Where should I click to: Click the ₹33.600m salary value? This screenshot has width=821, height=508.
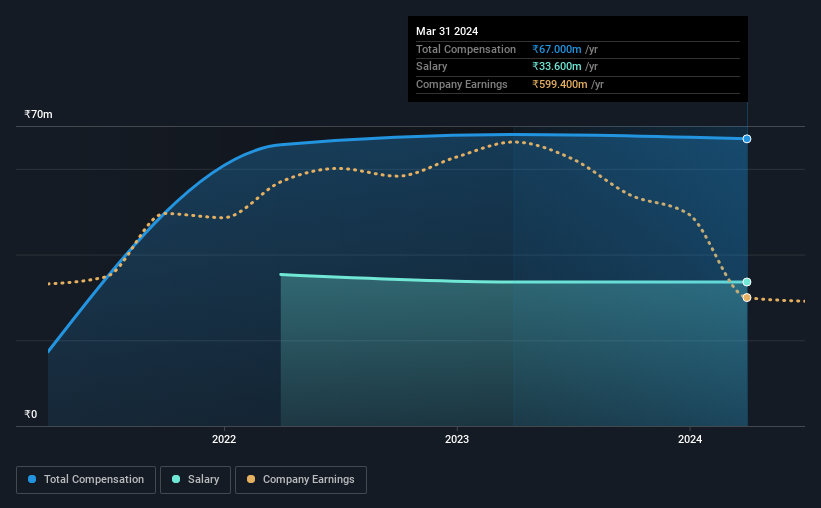[557, 67]
